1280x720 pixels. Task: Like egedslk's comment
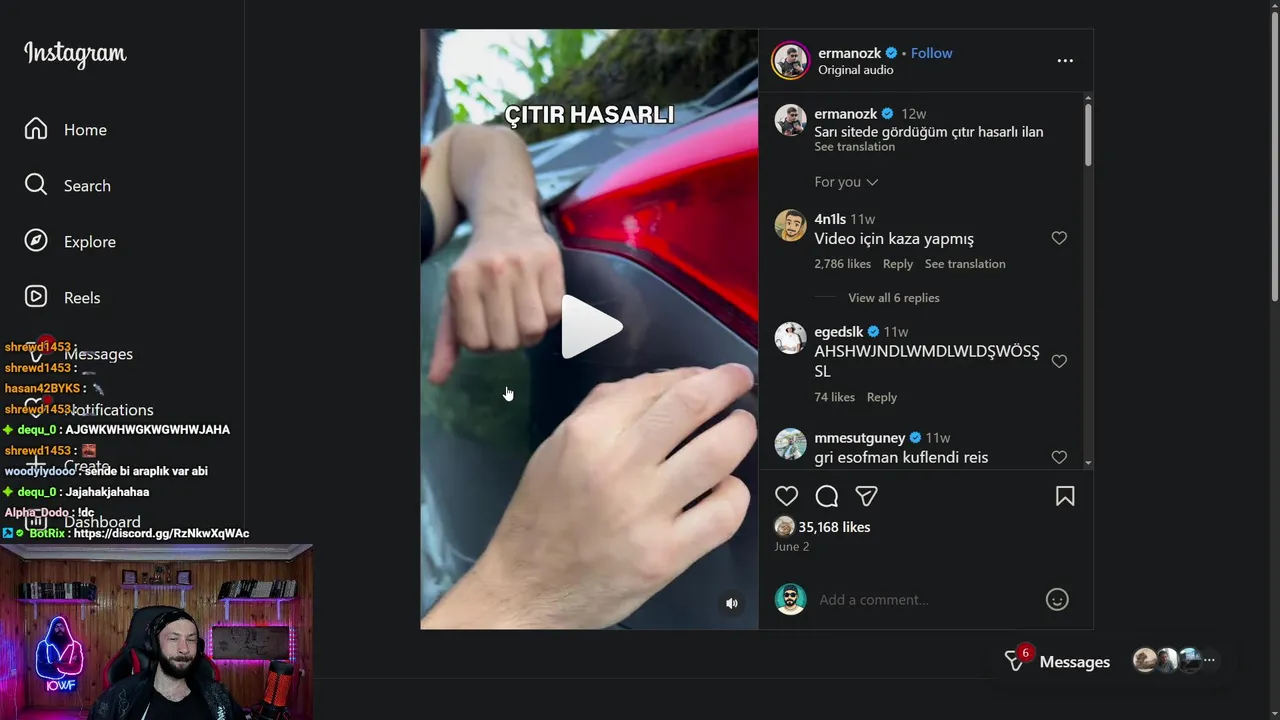point(1059,361)
